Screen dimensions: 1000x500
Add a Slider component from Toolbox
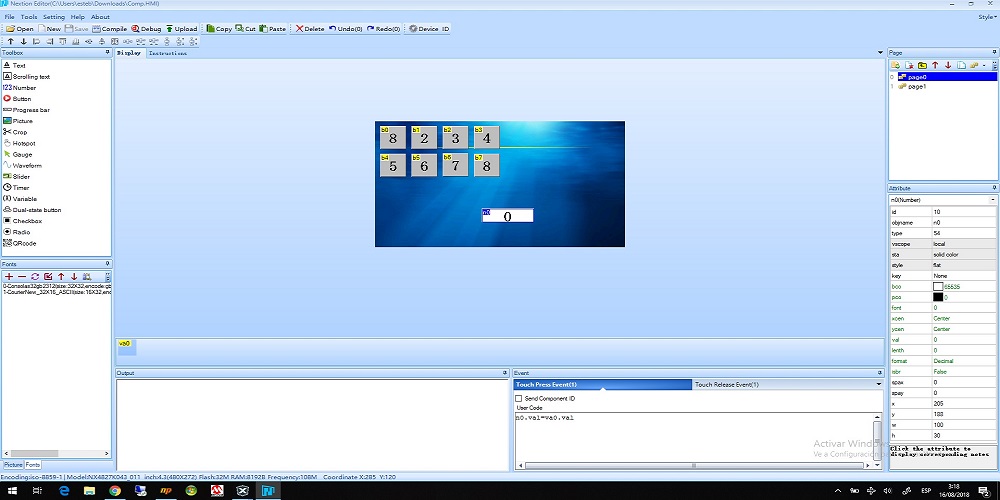[x=16, y=177]
